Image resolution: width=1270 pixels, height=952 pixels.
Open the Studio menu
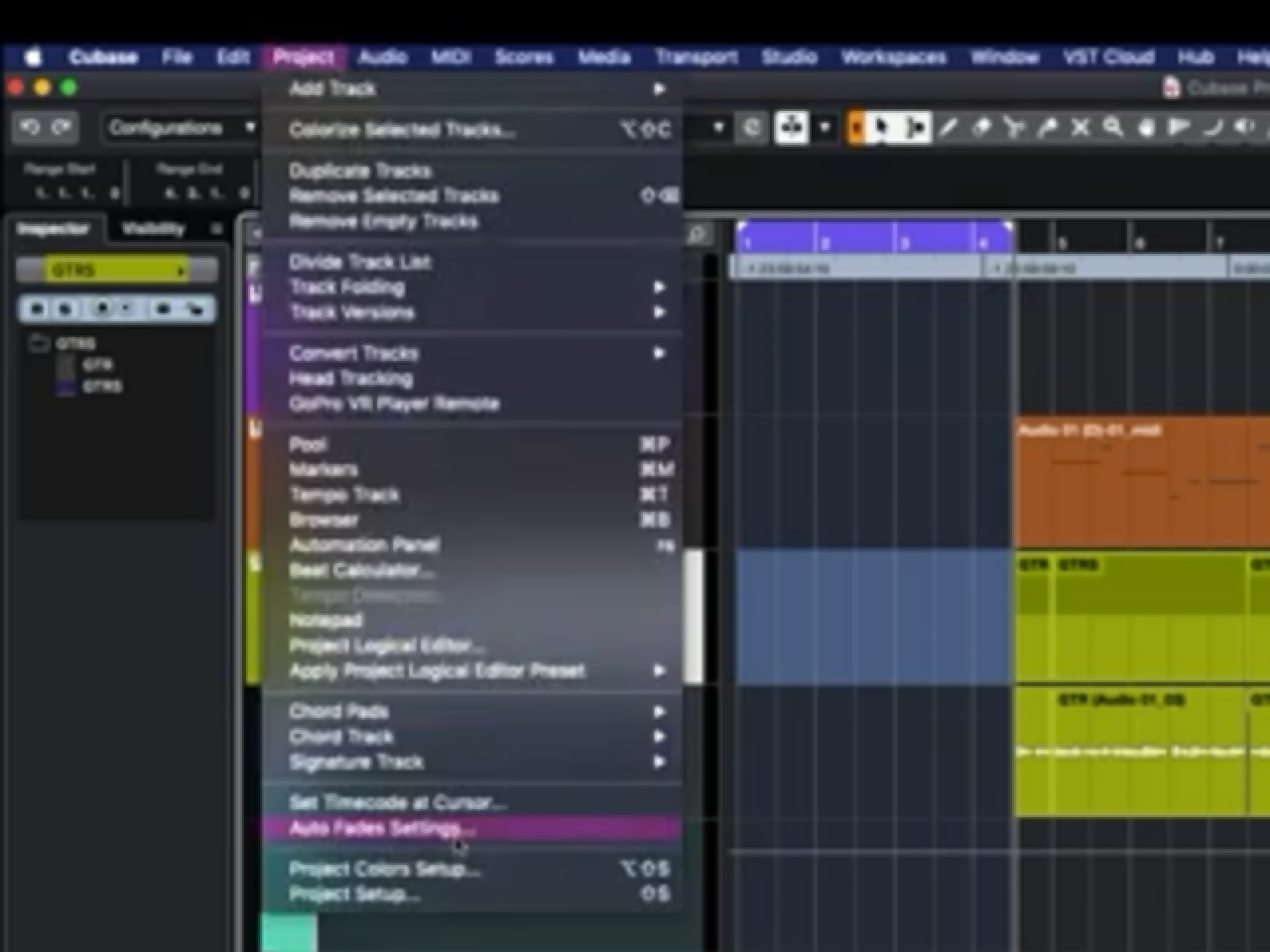pos(789,57)
